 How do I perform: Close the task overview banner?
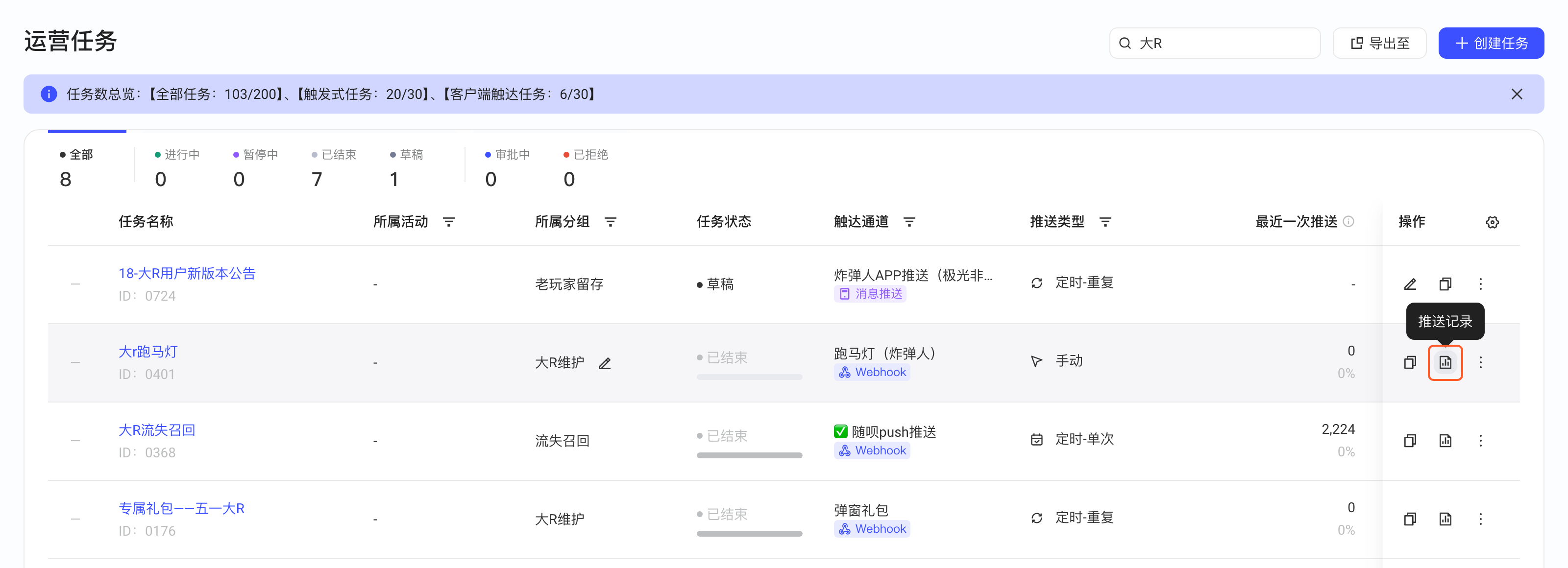coord(1516,95)
